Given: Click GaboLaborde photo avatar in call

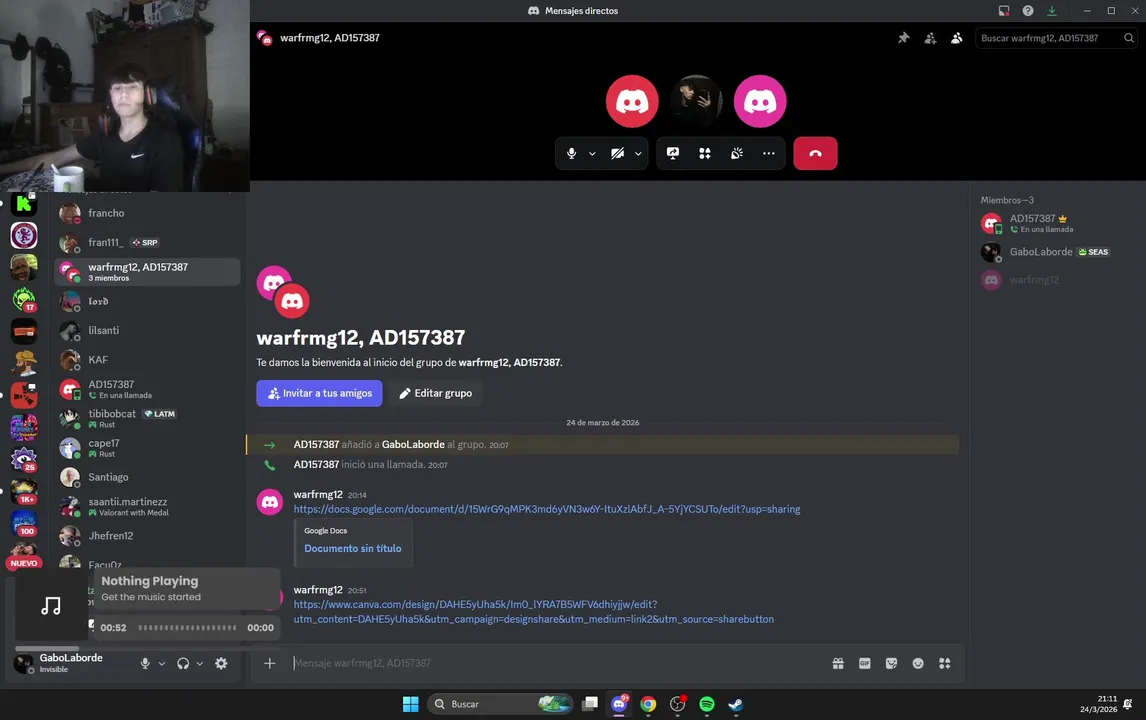Looking at the screenshot, I should pos(696,102).
